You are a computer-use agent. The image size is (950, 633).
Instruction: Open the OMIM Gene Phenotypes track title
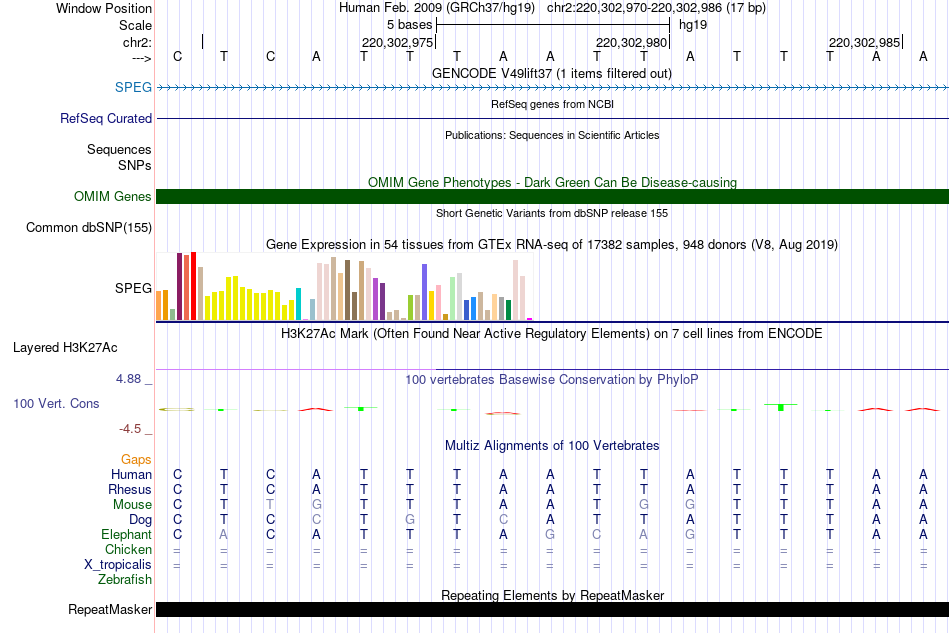552,182
